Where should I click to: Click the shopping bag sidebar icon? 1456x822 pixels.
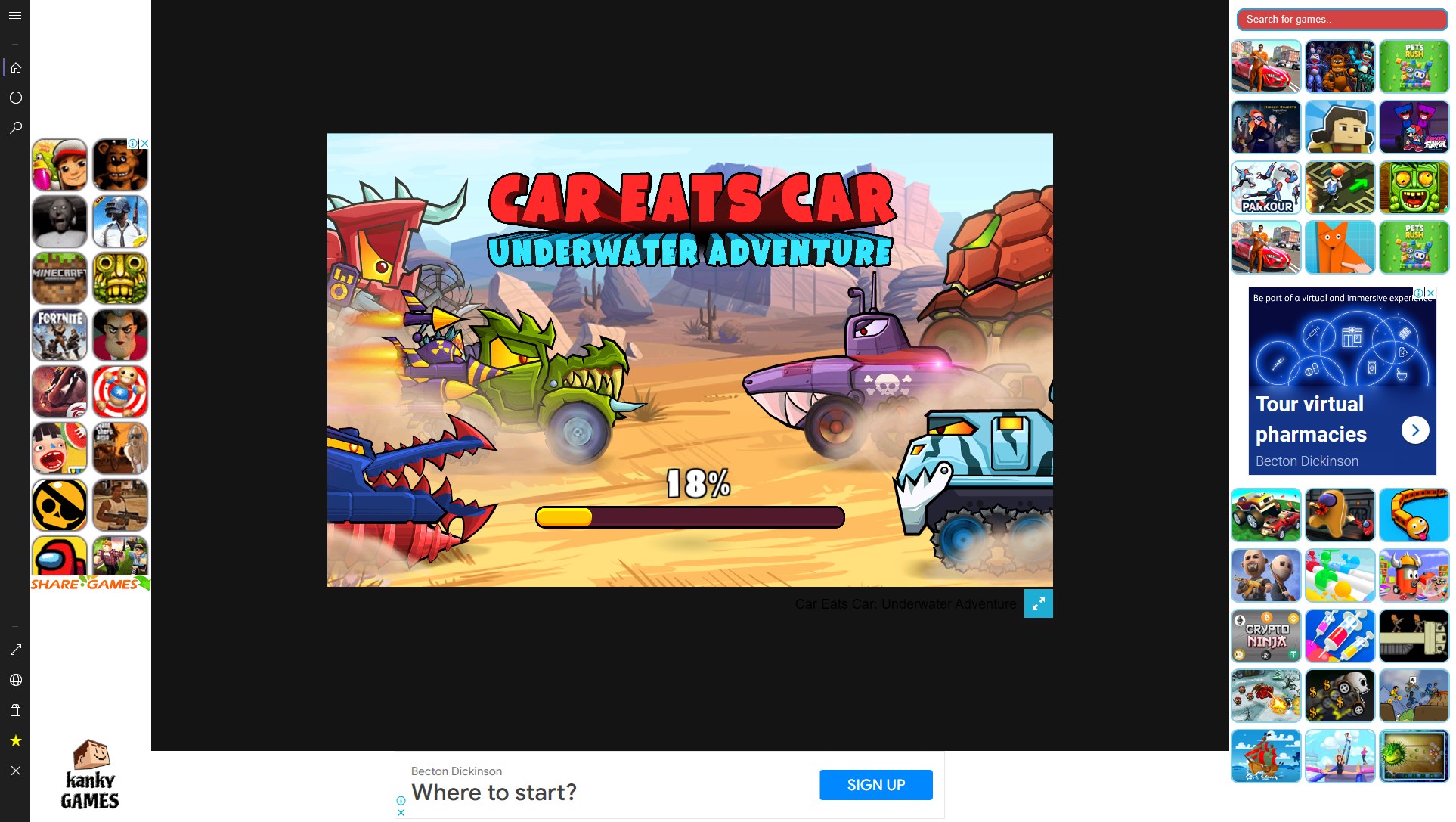click(x=15, y=710)
